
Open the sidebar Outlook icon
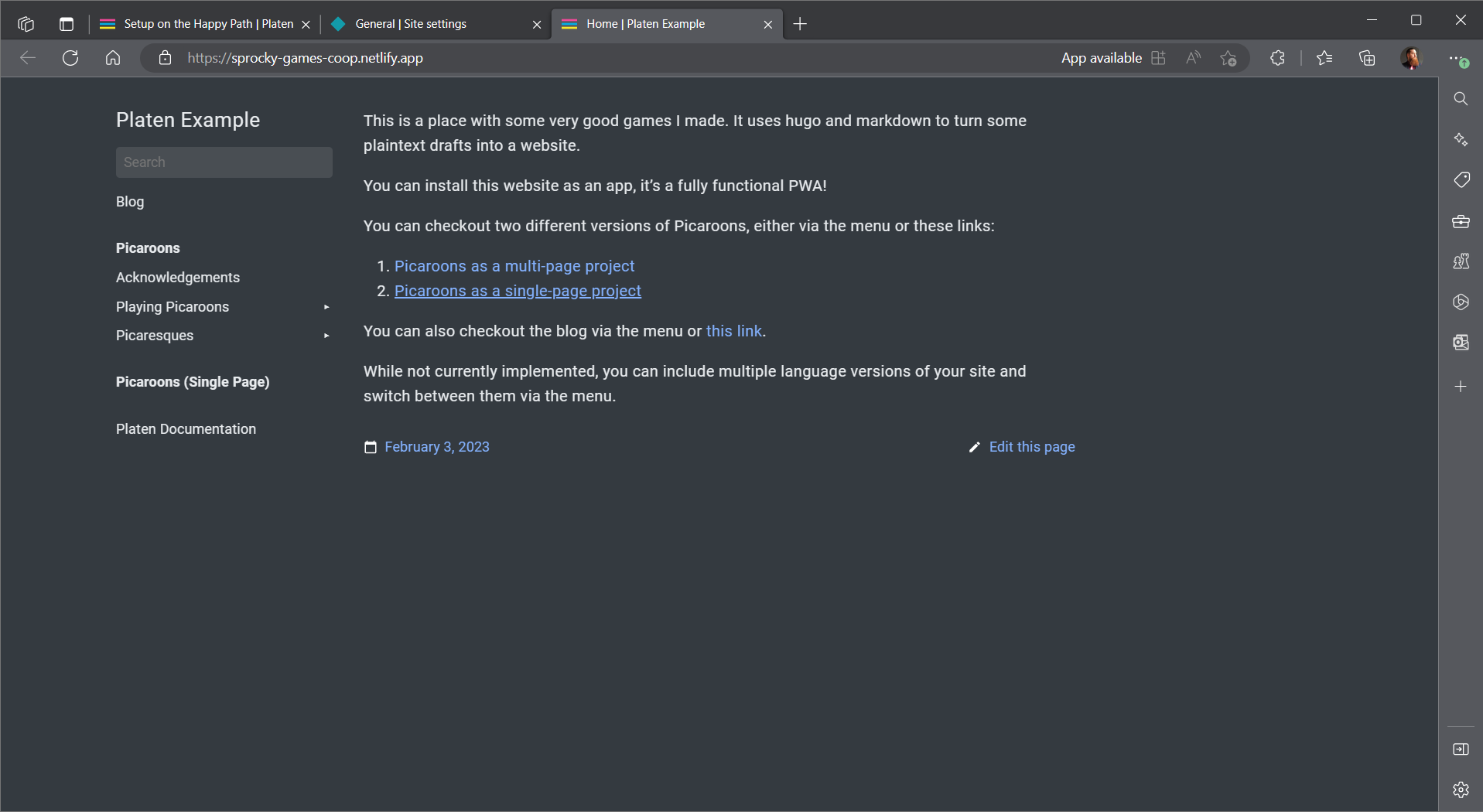(x=1461, y=343)
